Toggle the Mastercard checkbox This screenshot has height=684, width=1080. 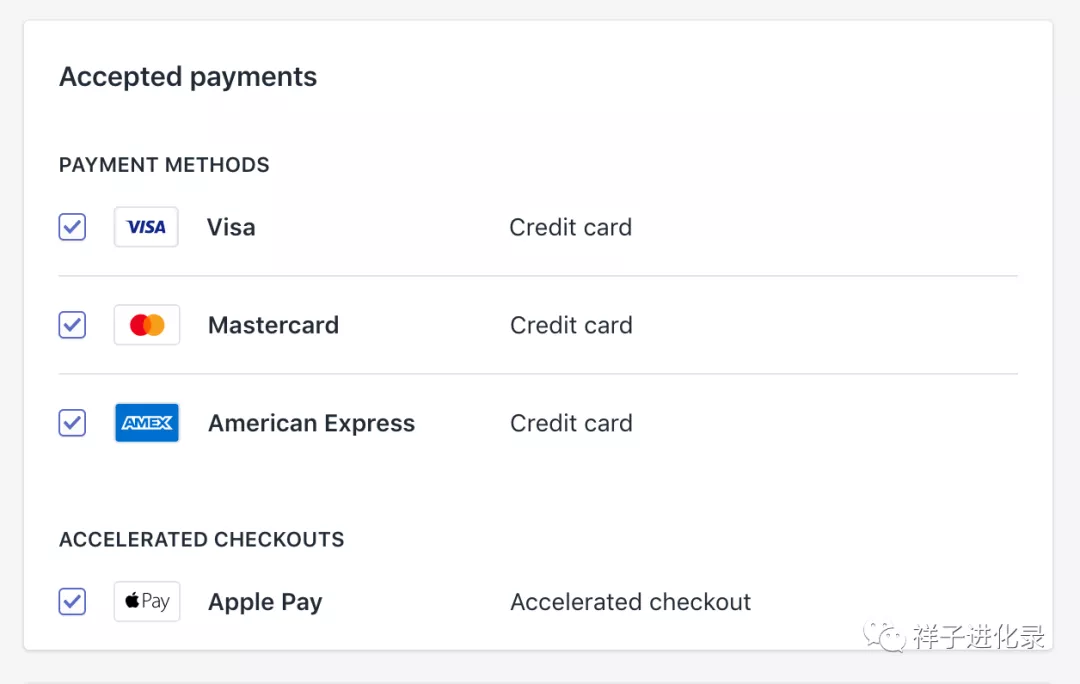[x=72, y=325]
